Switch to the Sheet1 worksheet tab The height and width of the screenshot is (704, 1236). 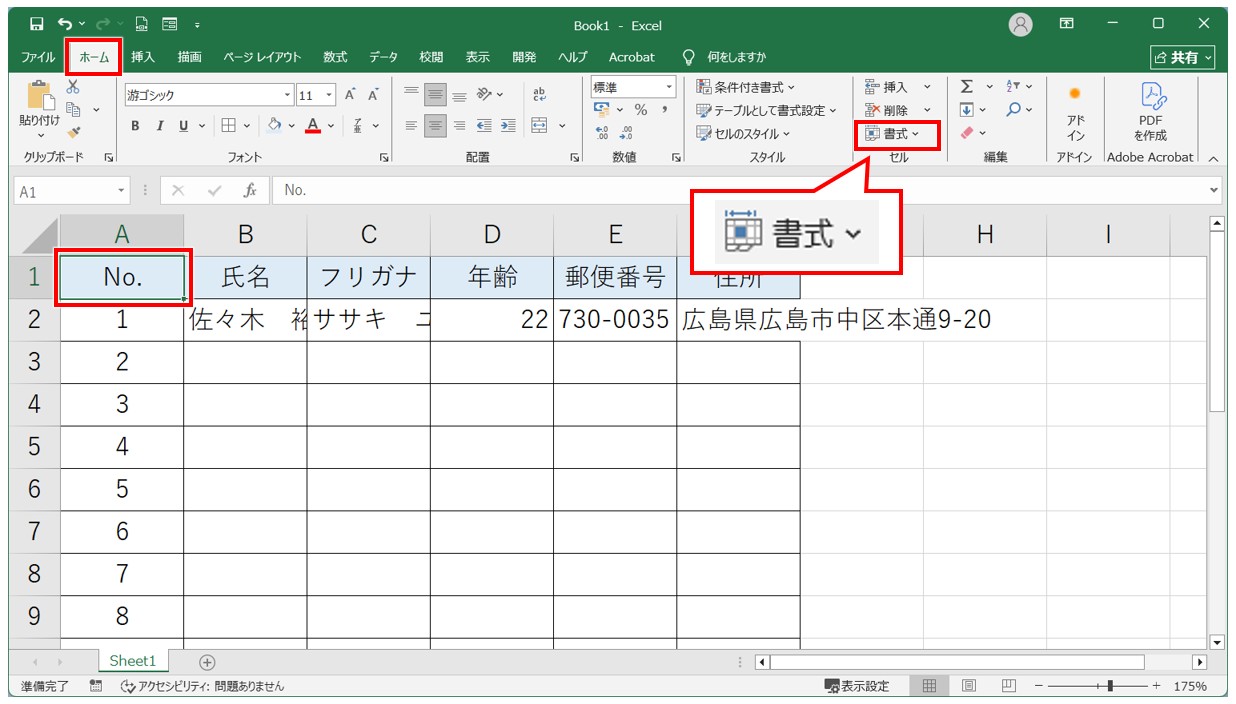click(133, 661)
